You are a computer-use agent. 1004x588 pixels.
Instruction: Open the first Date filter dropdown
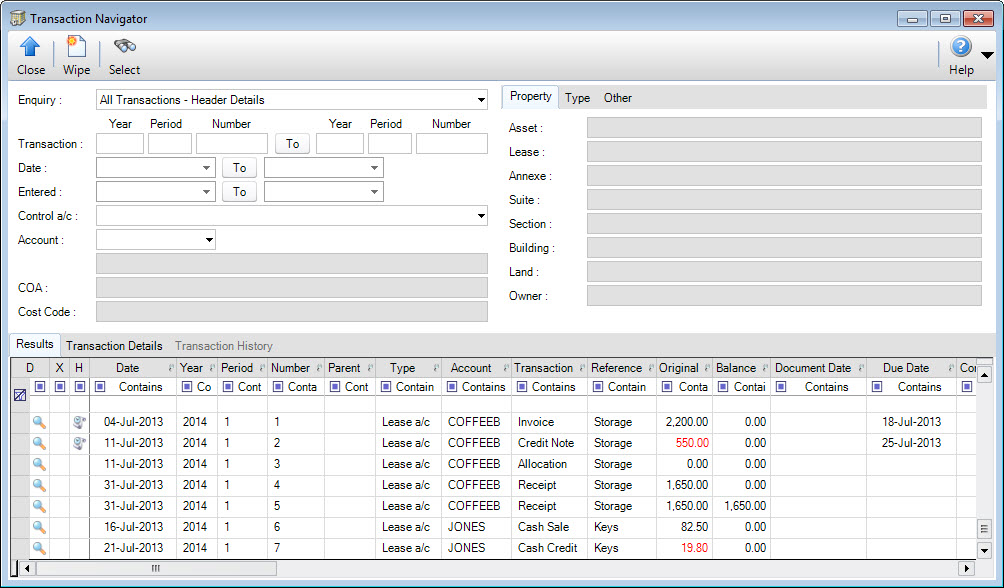pos(207,167)
